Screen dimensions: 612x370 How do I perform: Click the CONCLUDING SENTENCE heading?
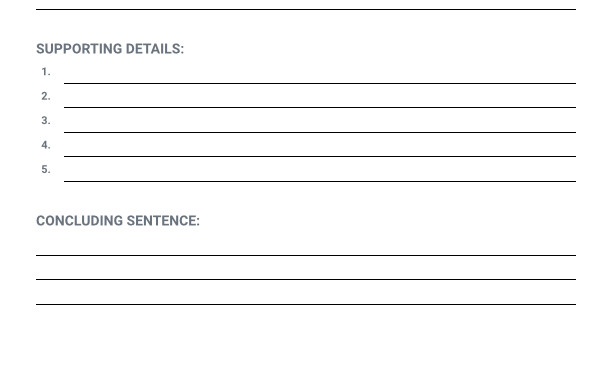point(118,221)
